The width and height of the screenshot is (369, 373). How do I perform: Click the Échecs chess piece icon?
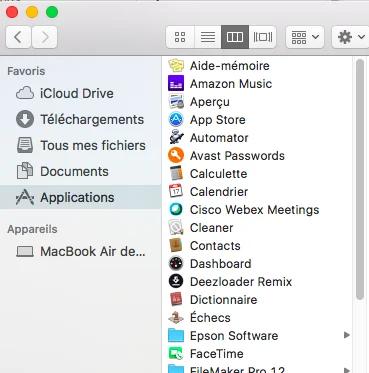click(x=176, y=318)
